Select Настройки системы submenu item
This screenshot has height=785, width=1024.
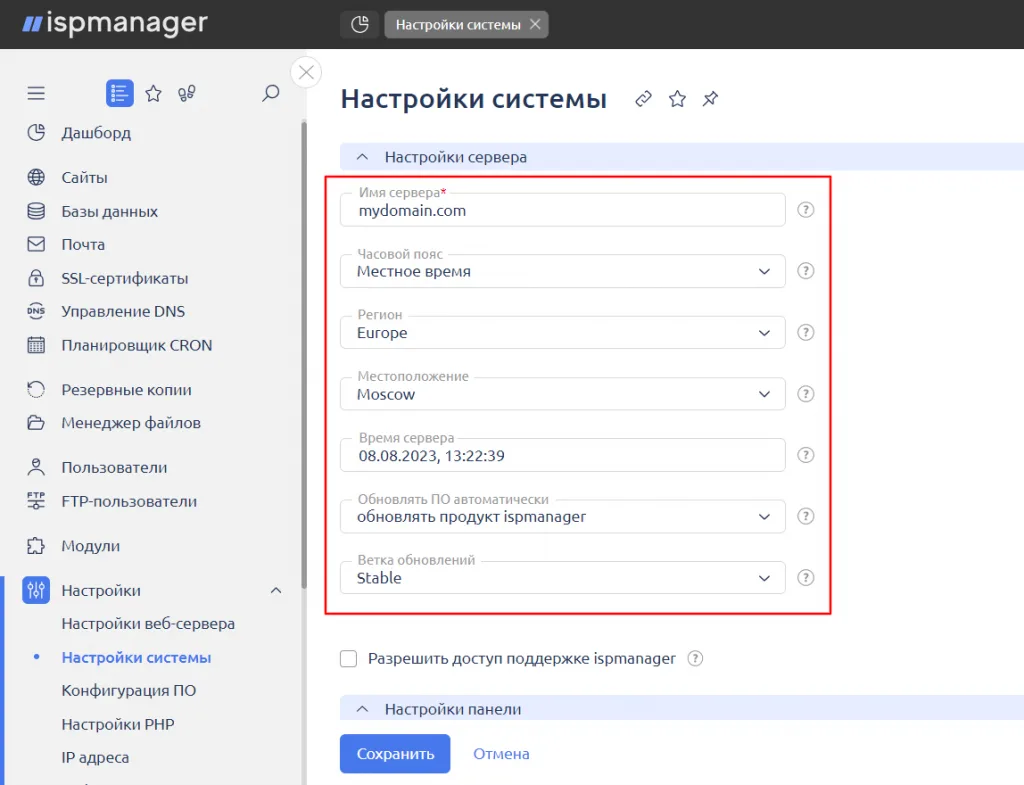point(136,658)
